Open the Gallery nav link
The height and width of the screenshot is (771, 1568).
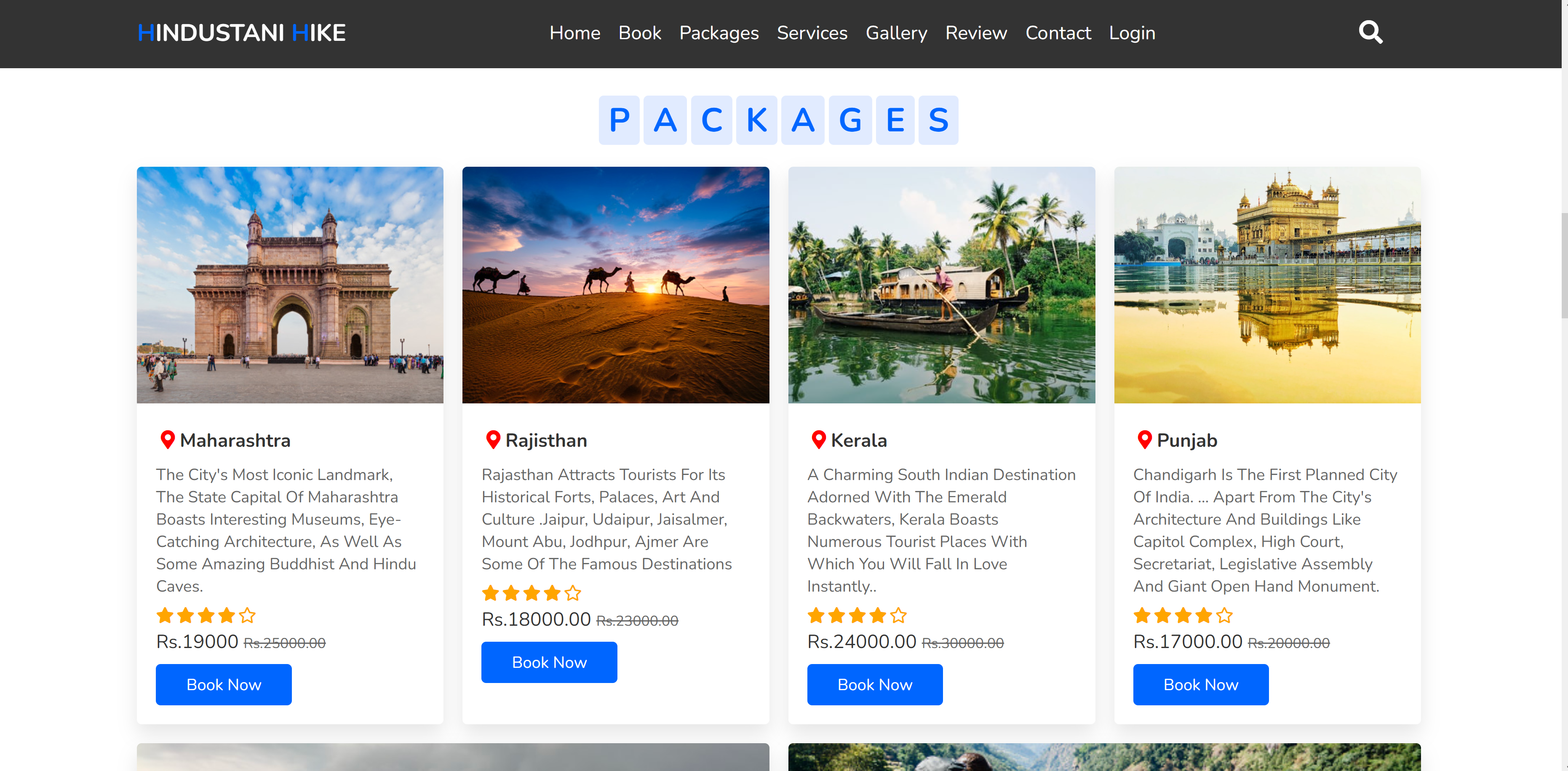[x=896, y=33]
